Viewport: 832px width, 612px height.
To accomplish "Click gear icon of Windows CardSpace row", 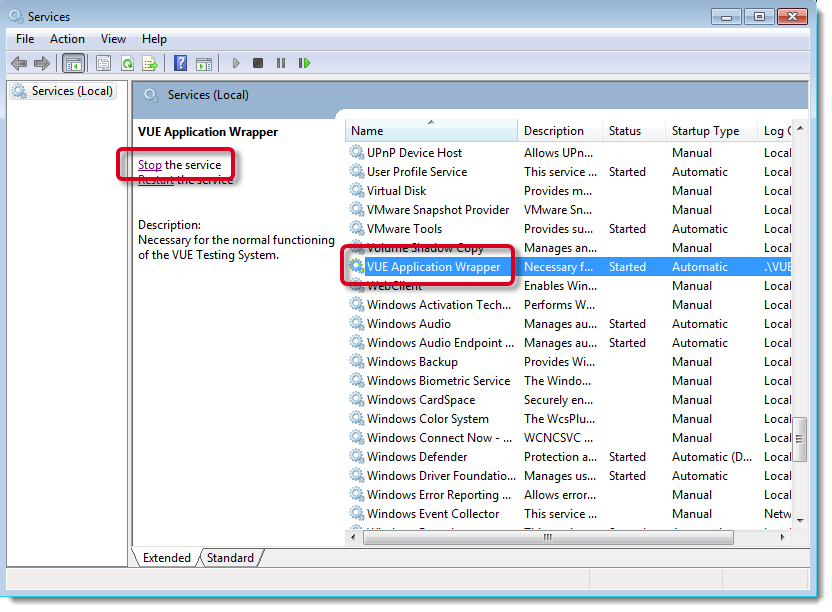I will pos(357,399).
